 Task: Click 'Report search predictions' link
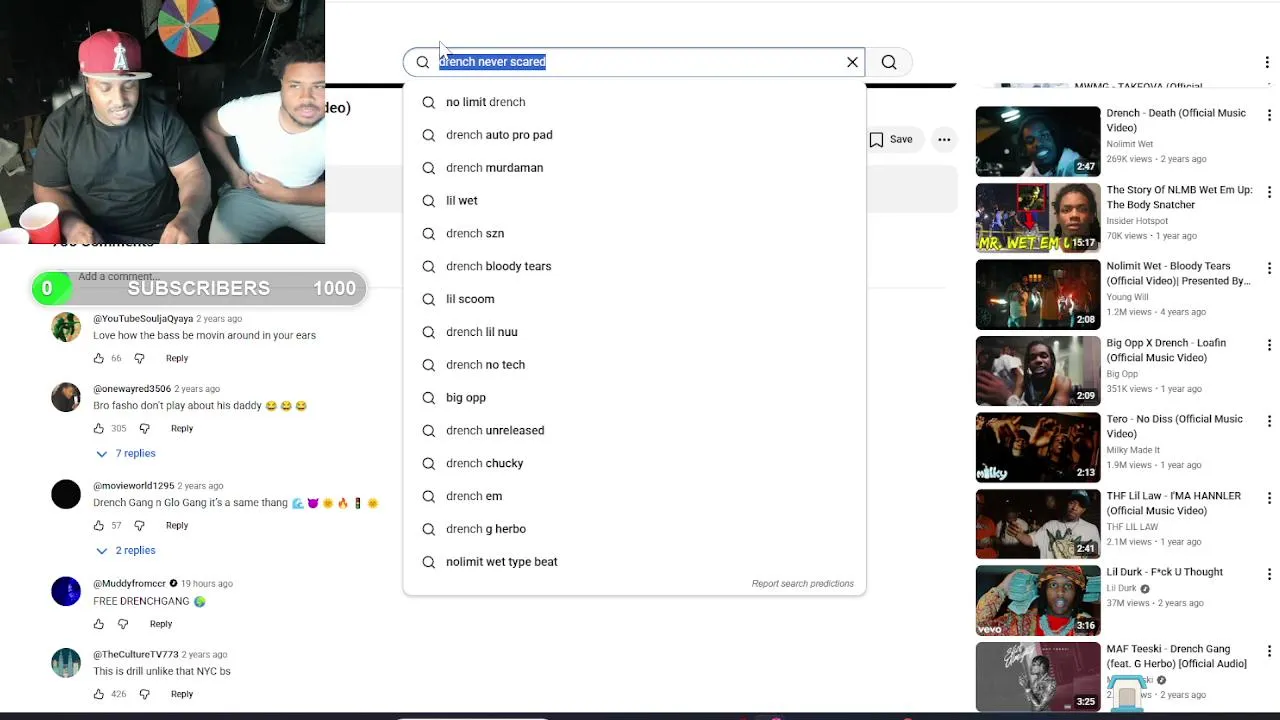pos(803,584)
